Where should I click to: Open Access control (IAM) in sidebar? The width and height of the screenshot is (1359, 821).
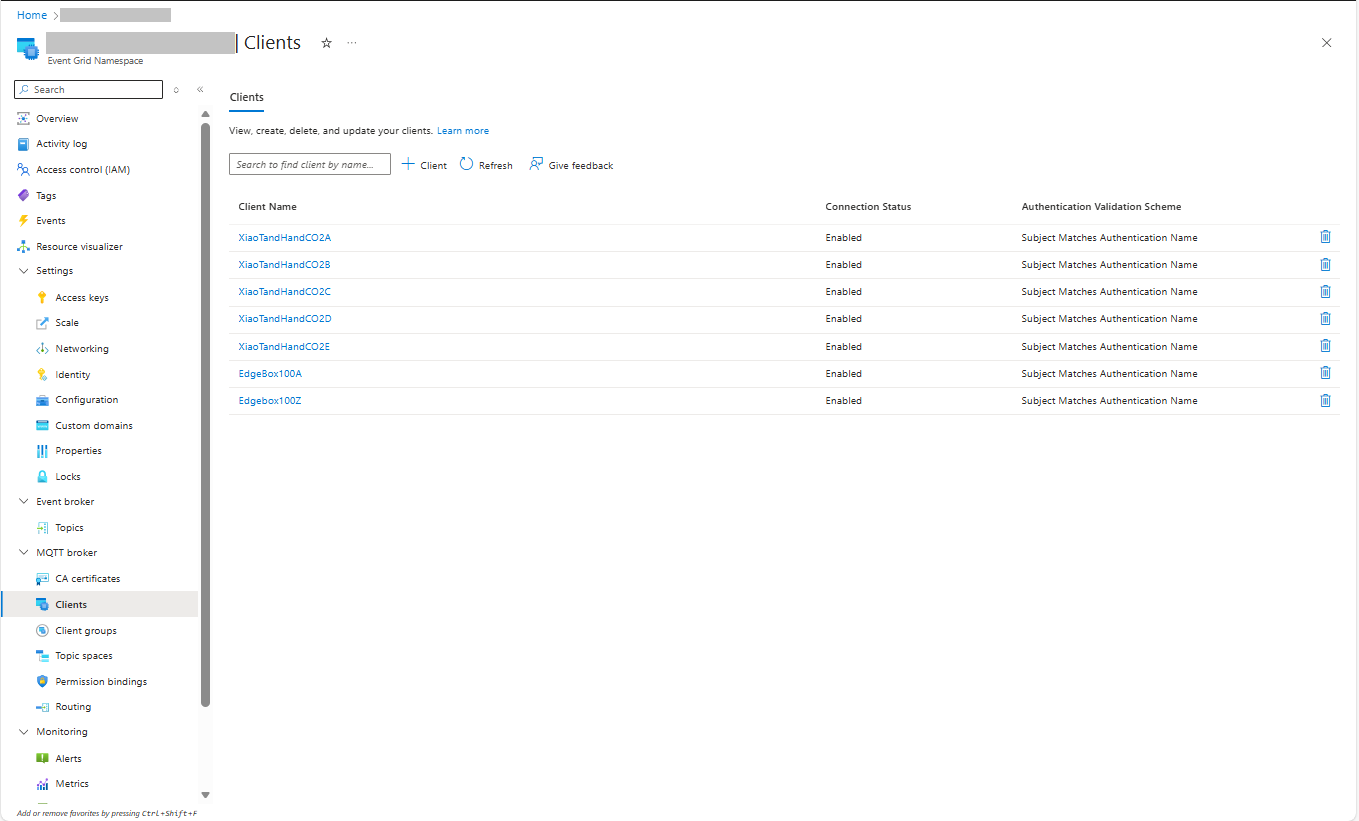coord(83,170)
